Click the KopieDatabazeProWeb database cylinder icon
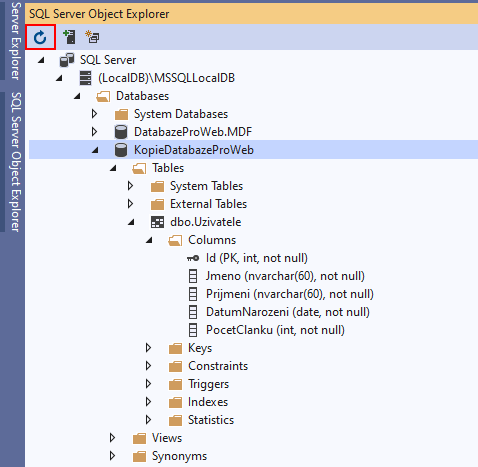 pos(121,150)
